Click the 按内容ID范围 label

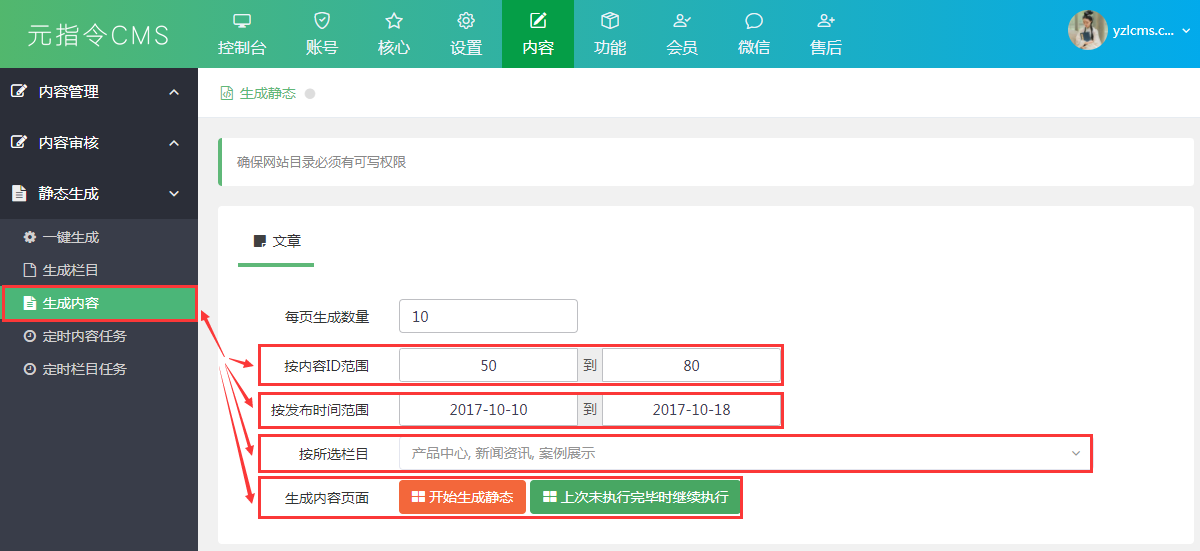(326, 366)
